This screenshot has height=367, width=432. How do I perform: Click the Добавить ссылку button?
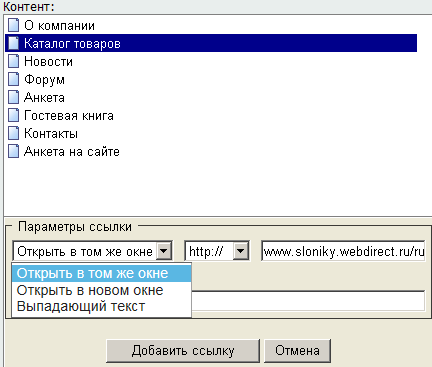183,351
